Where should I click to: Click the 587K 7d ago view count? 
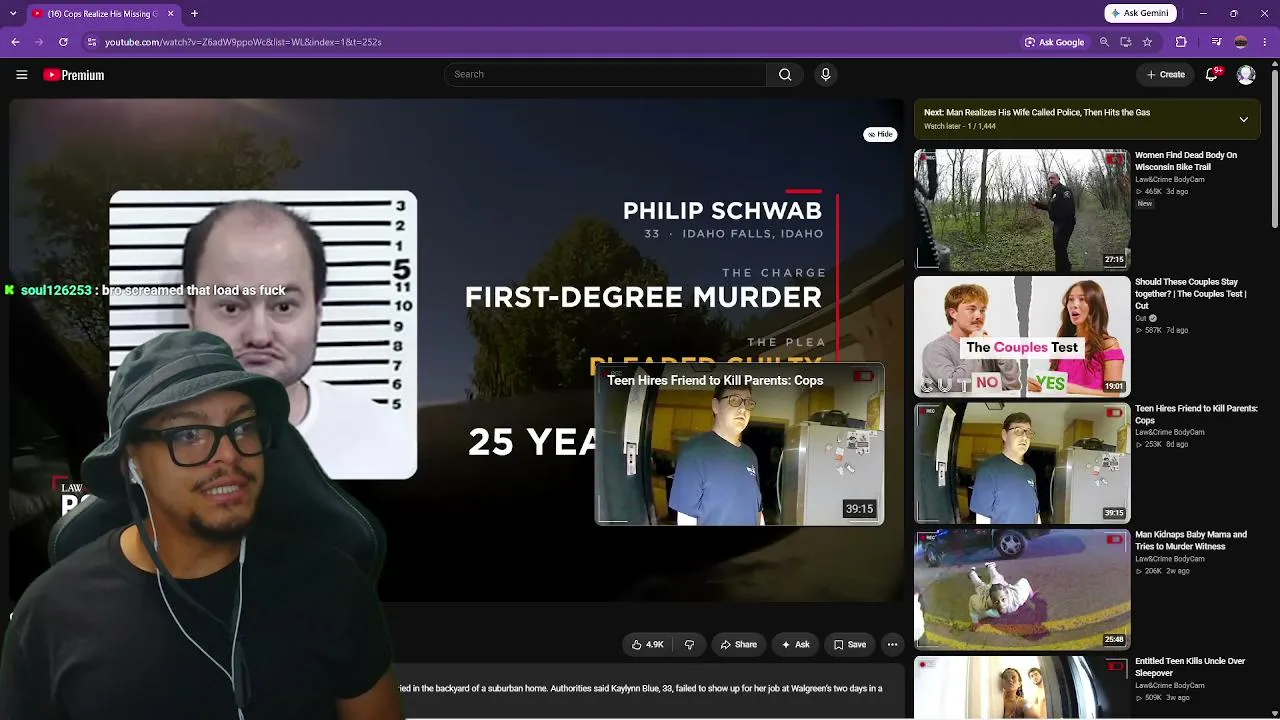click(x=1162, y=330)
